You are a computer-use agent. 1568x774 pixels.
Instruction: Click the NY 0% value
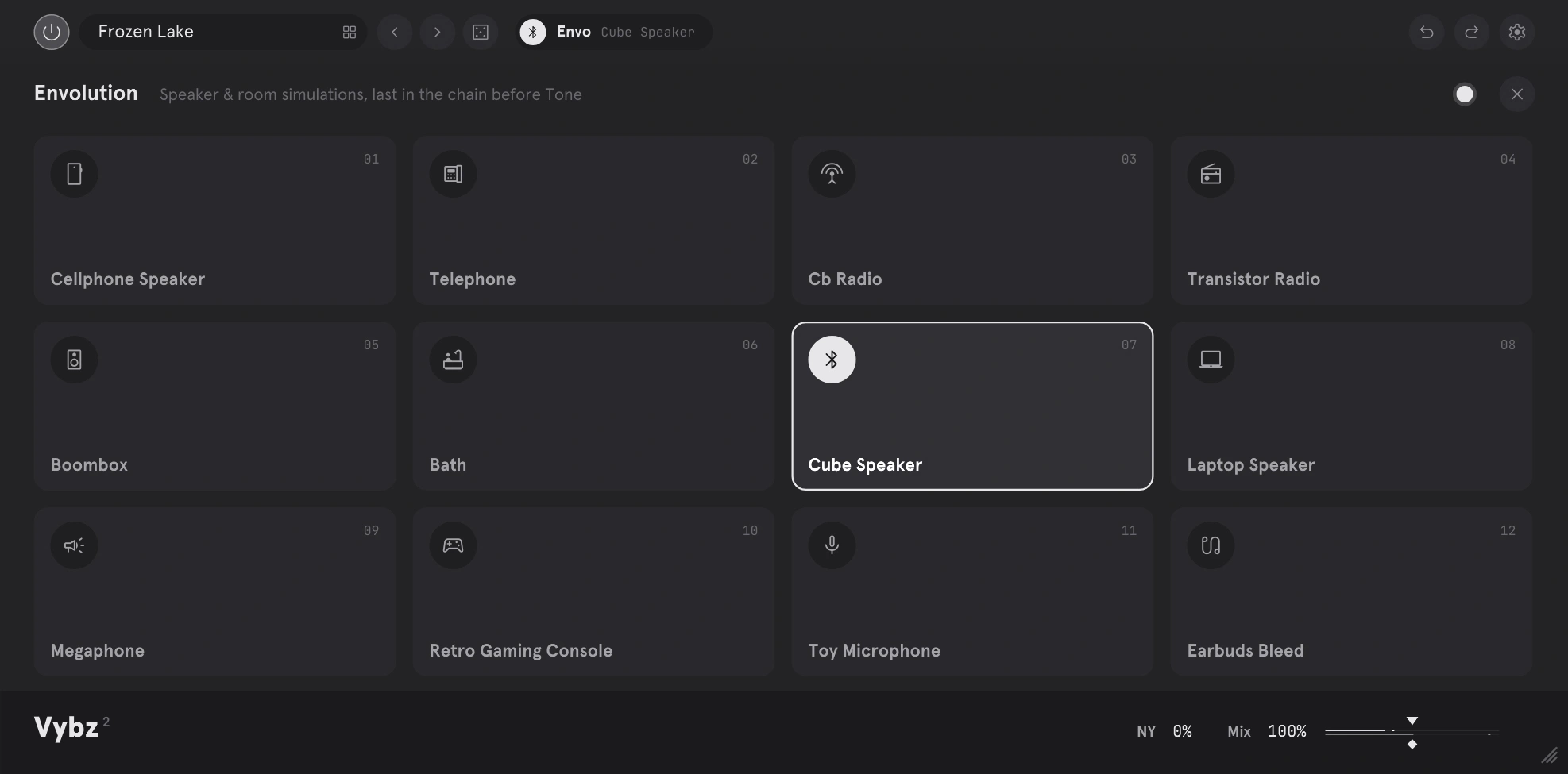[x=1183, y=731]
